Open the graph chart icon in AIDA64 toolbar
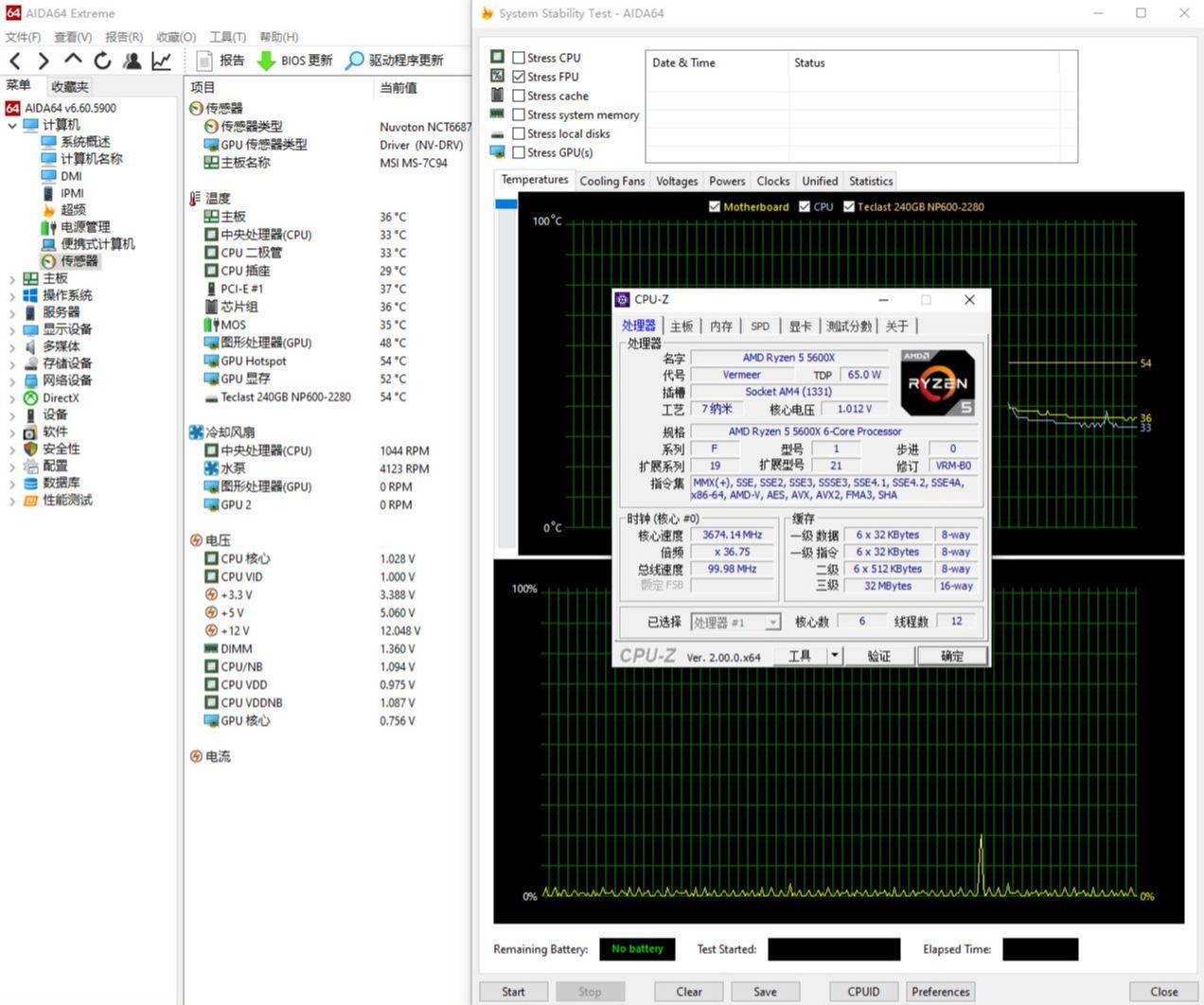The image size is (1204, 1005). coord(162,61)
